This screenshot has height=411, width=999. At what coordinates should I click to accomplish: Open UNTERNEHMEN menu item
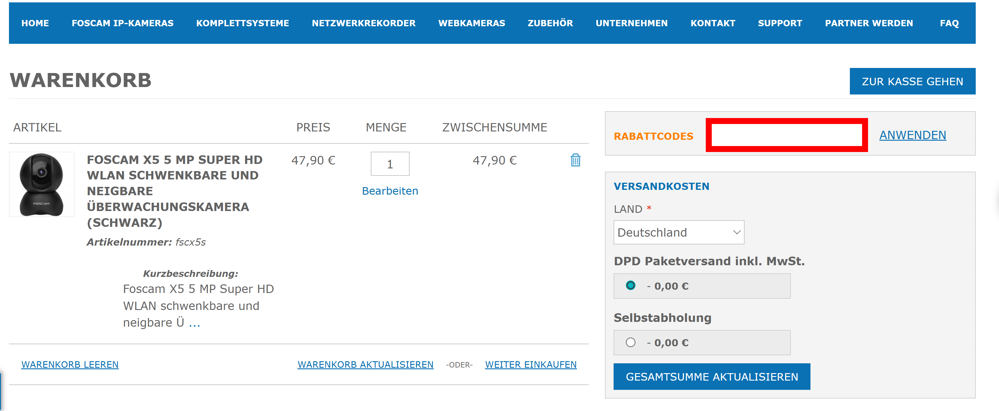631,23
